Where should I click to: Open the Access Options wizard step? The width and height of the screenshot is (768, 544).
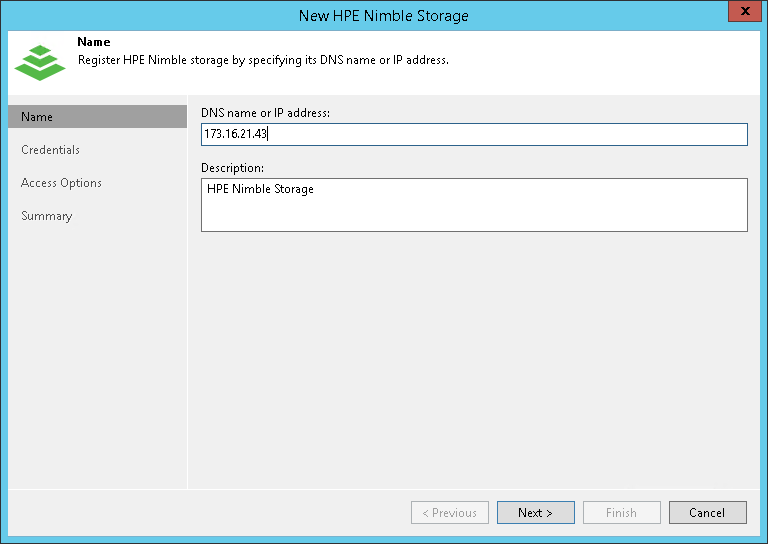click(61, 183)
